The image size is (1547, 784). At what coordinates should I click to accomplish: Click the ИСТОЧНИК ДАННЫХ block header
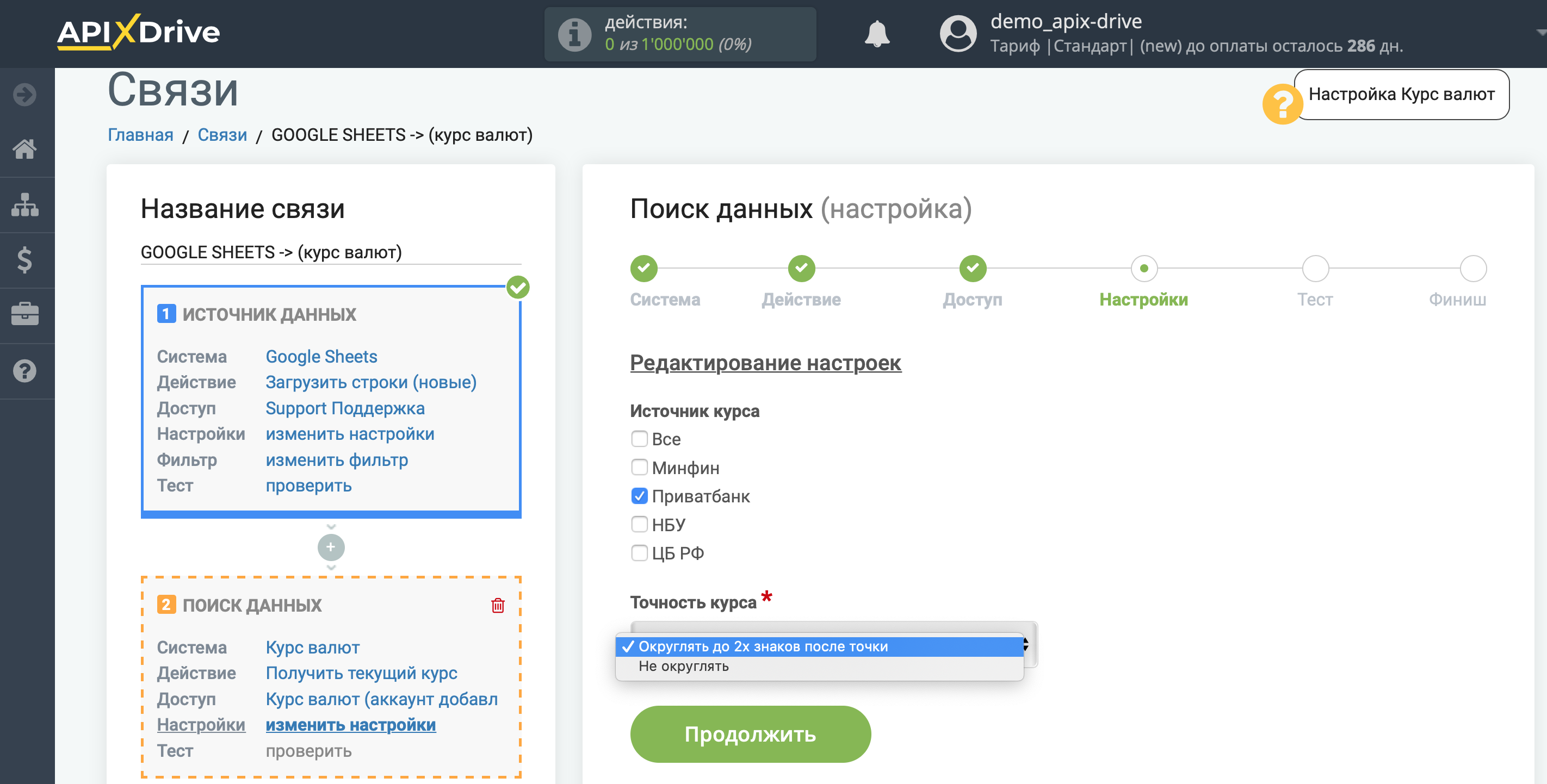click(269, 314)
